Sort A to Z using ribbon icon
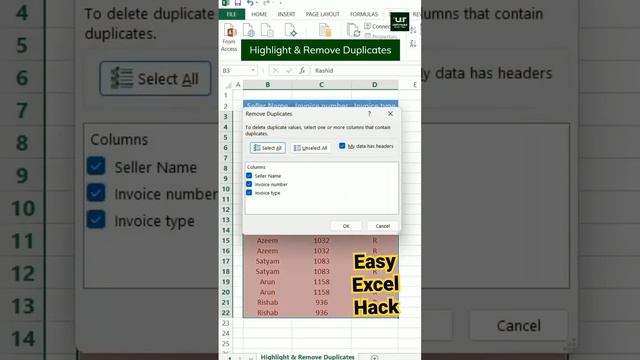640x360 pixels. (413, 30)
